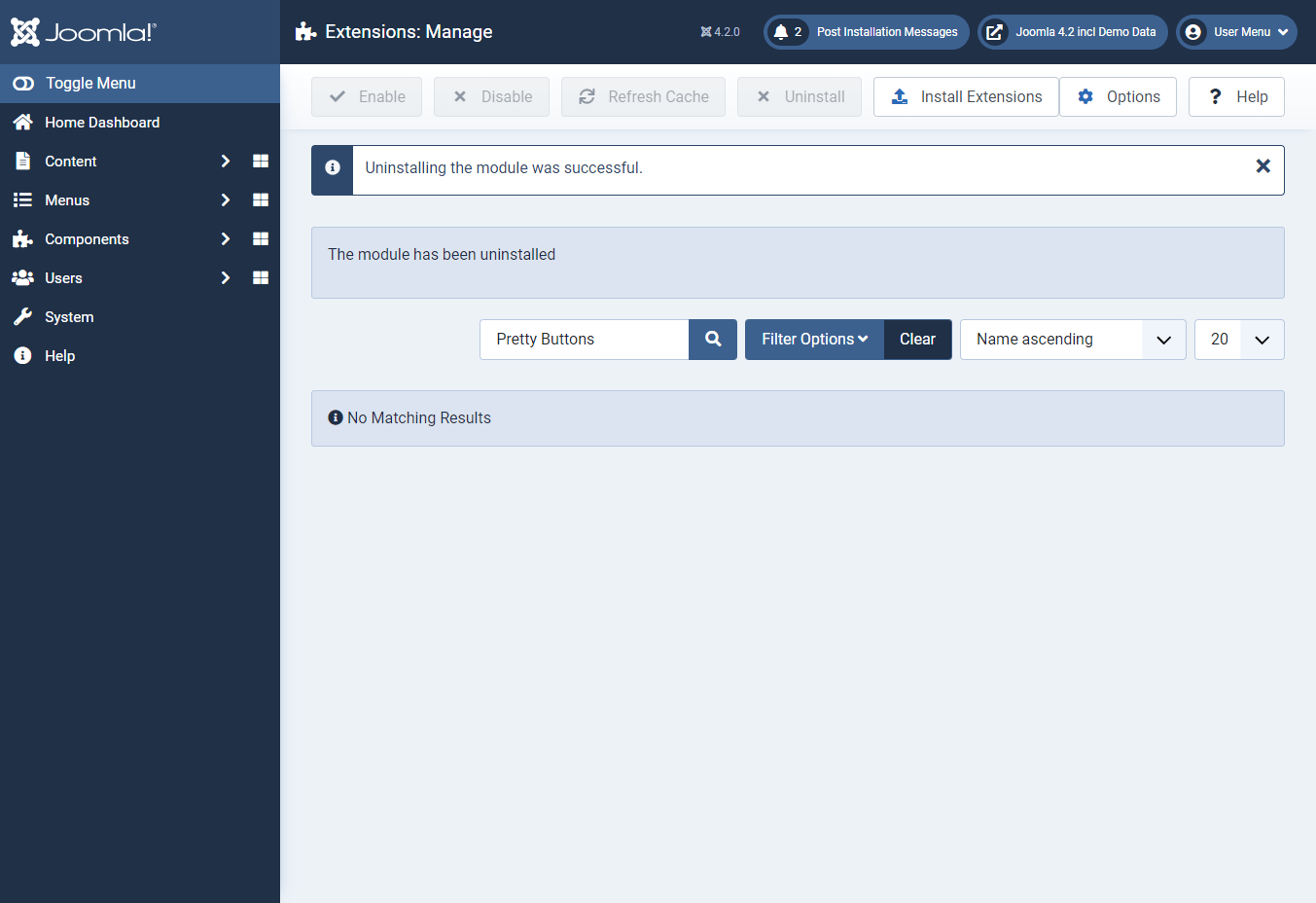The image size is (1316, 903).
Task: Click the disabled Enable button
Action: coord(367,96)
